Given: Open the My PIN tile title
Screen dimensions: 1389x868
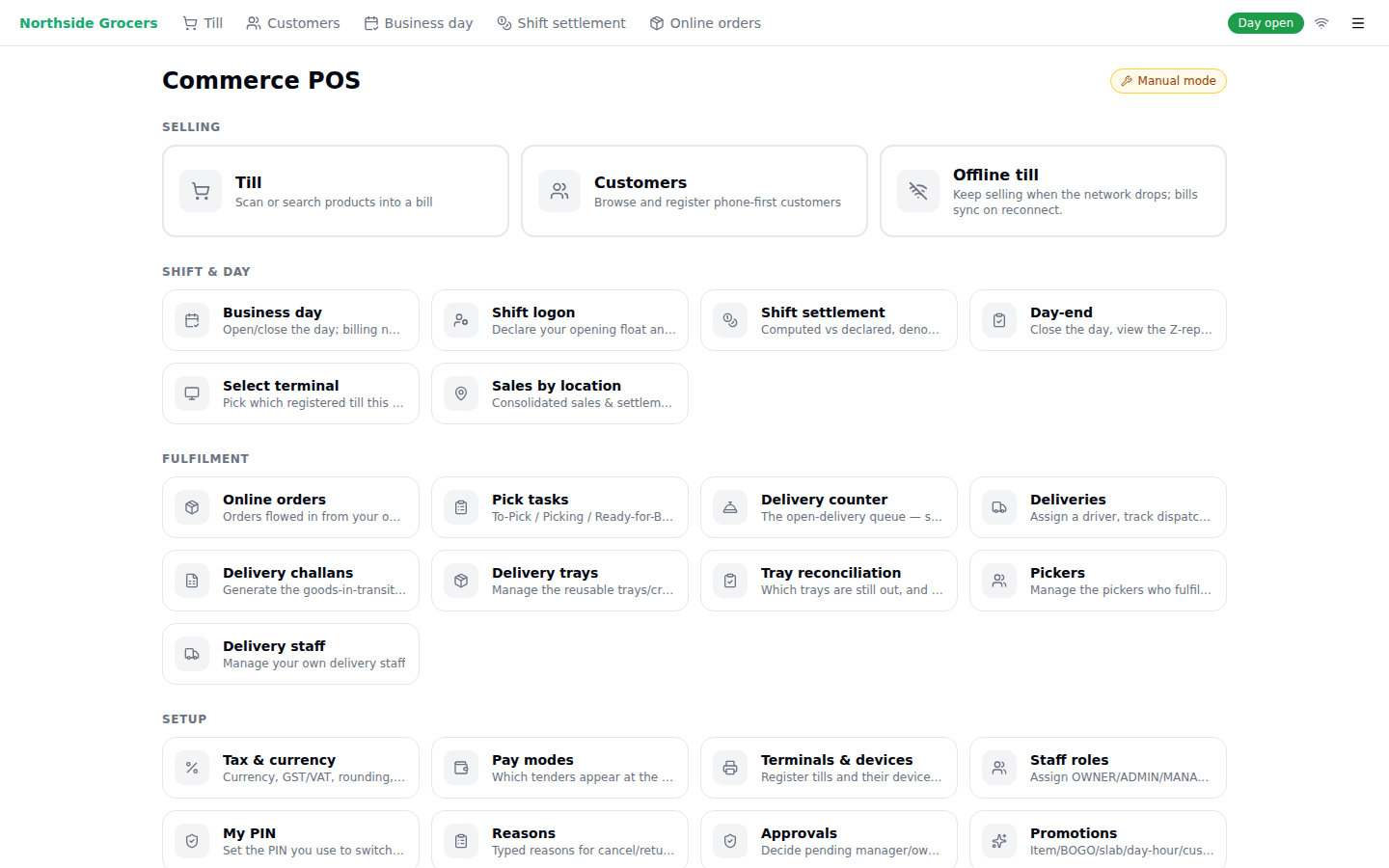Looking at the screenshot, I should coord(249,833).
